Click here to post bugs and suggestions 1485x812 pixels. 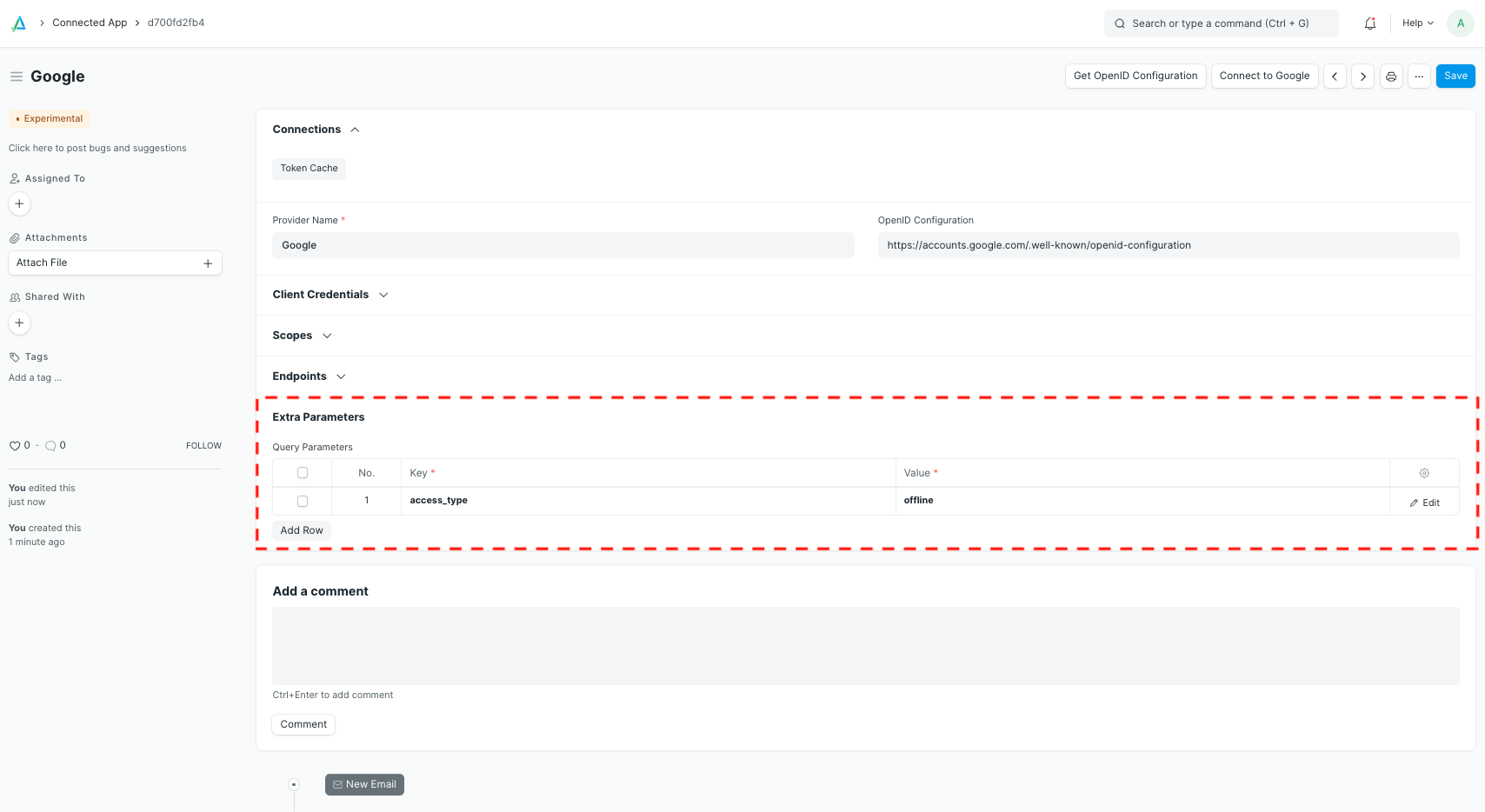(x=97, y=149)
